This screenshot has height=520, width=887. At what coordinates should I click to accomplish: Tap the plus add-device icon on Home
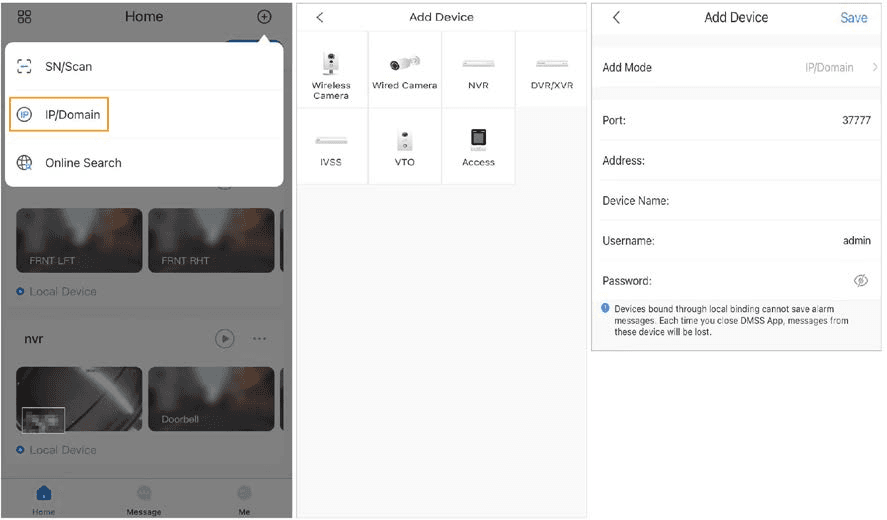(x=264, y=17)
